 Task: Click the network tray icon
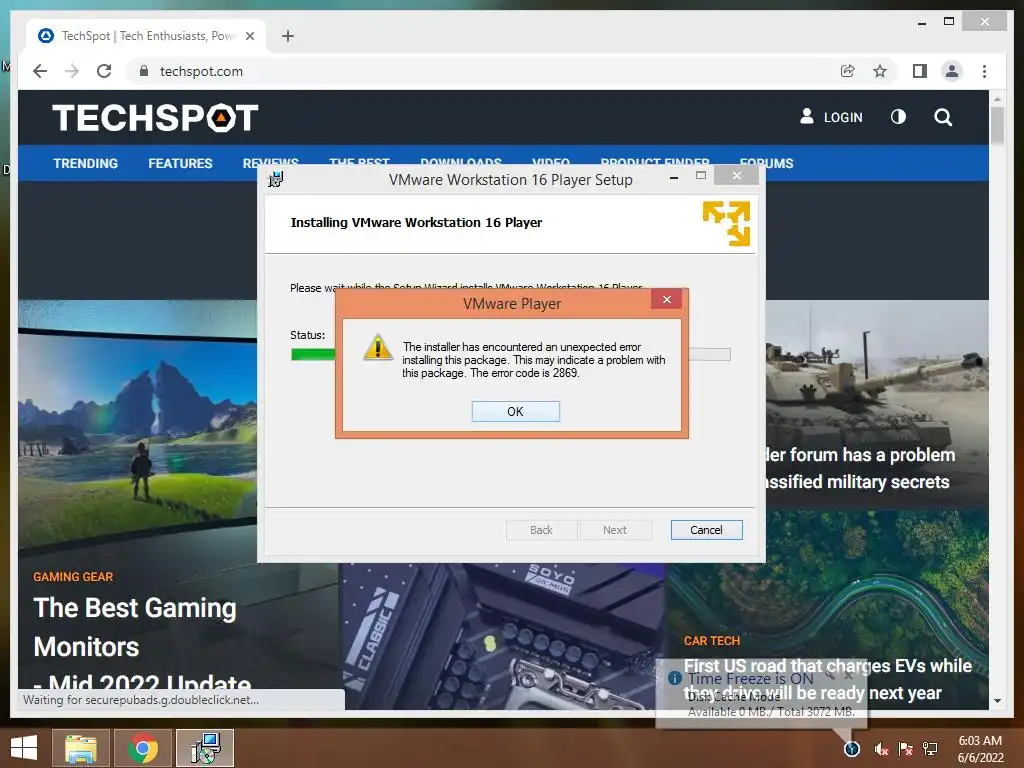pos(930,749)
